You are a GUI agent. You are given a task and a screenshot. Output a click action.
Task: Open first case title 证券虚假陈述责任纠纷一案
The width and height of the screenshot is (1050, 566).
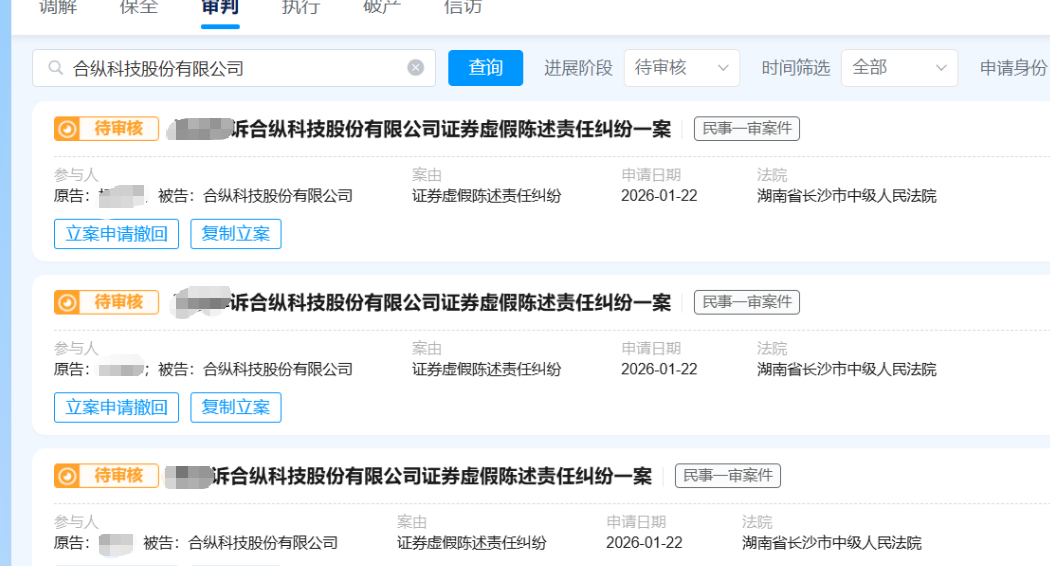556,129
